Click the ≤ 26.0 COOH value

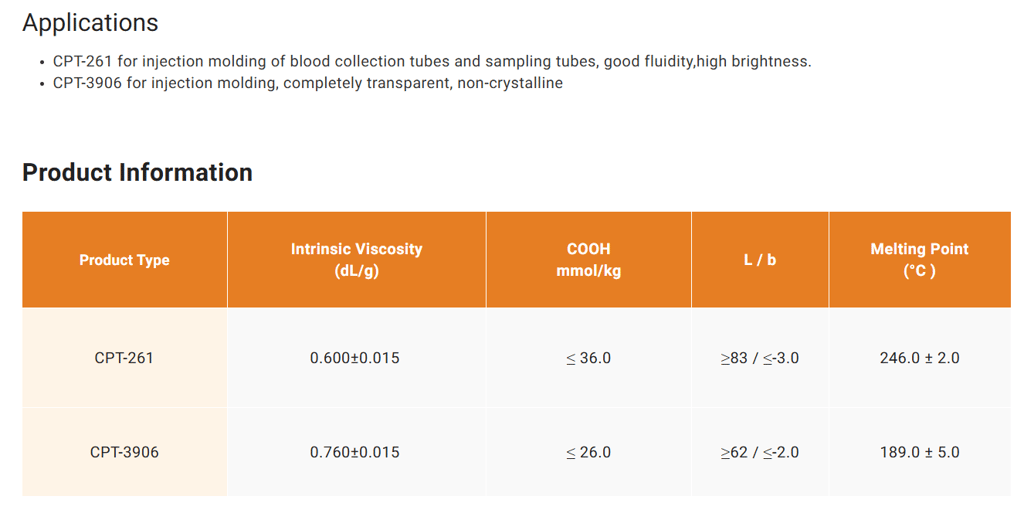tap(588, 452)
